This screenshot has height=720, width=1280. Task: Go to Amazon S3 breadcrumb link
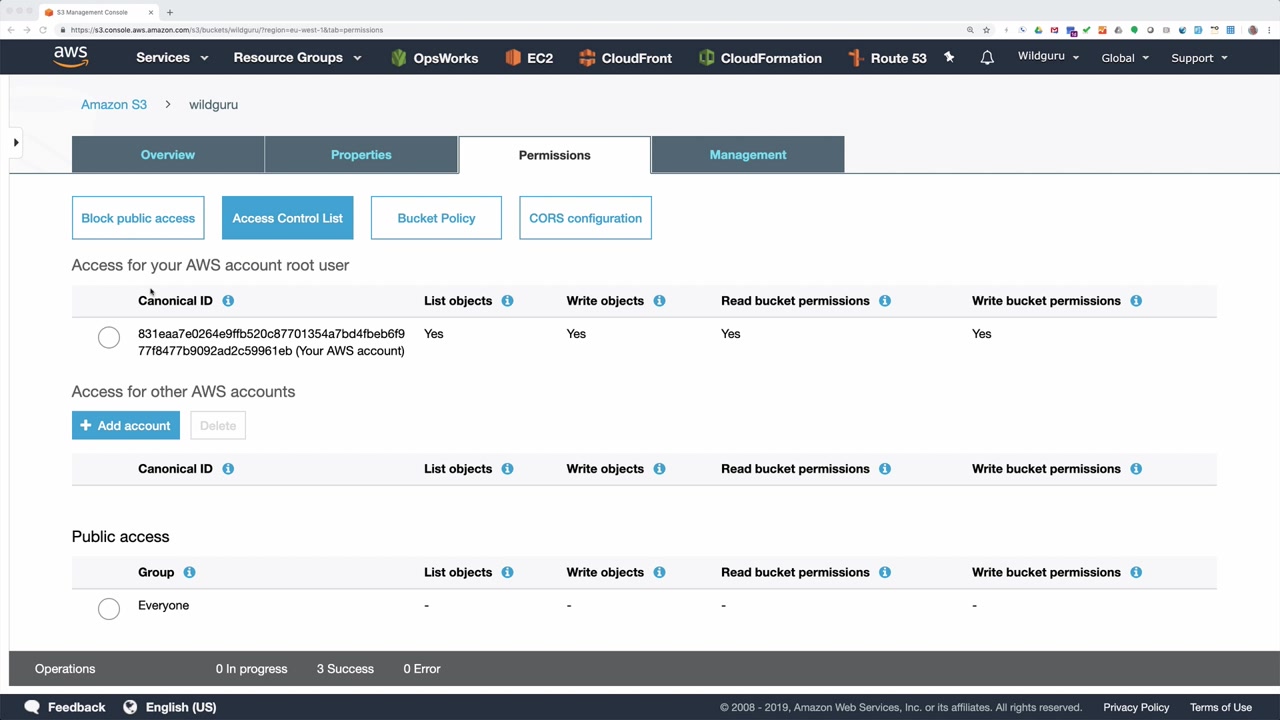coord(114,104)
